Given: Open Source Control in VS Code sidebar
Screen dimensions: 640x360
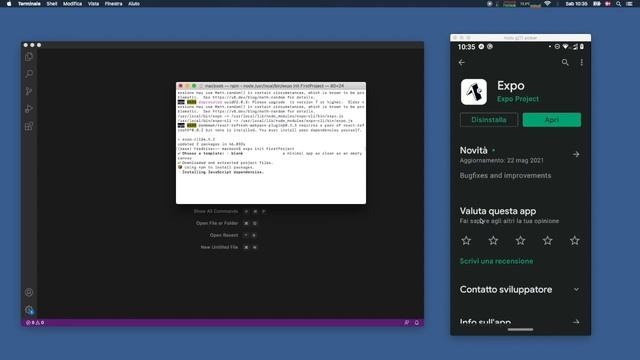Looking at the screenshot, I should point(29,91).
